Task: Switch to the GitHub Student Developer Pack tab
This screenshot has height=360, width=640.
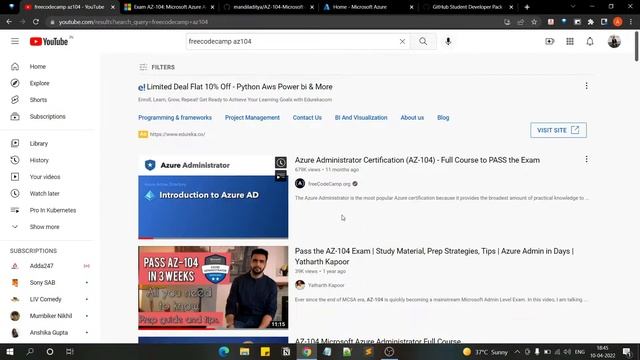Action: (x=468, y=7)
